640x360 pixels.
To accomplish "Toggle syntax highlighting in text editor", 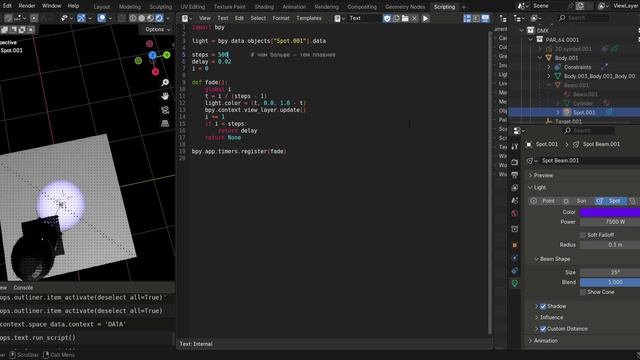I will [485, 18].
